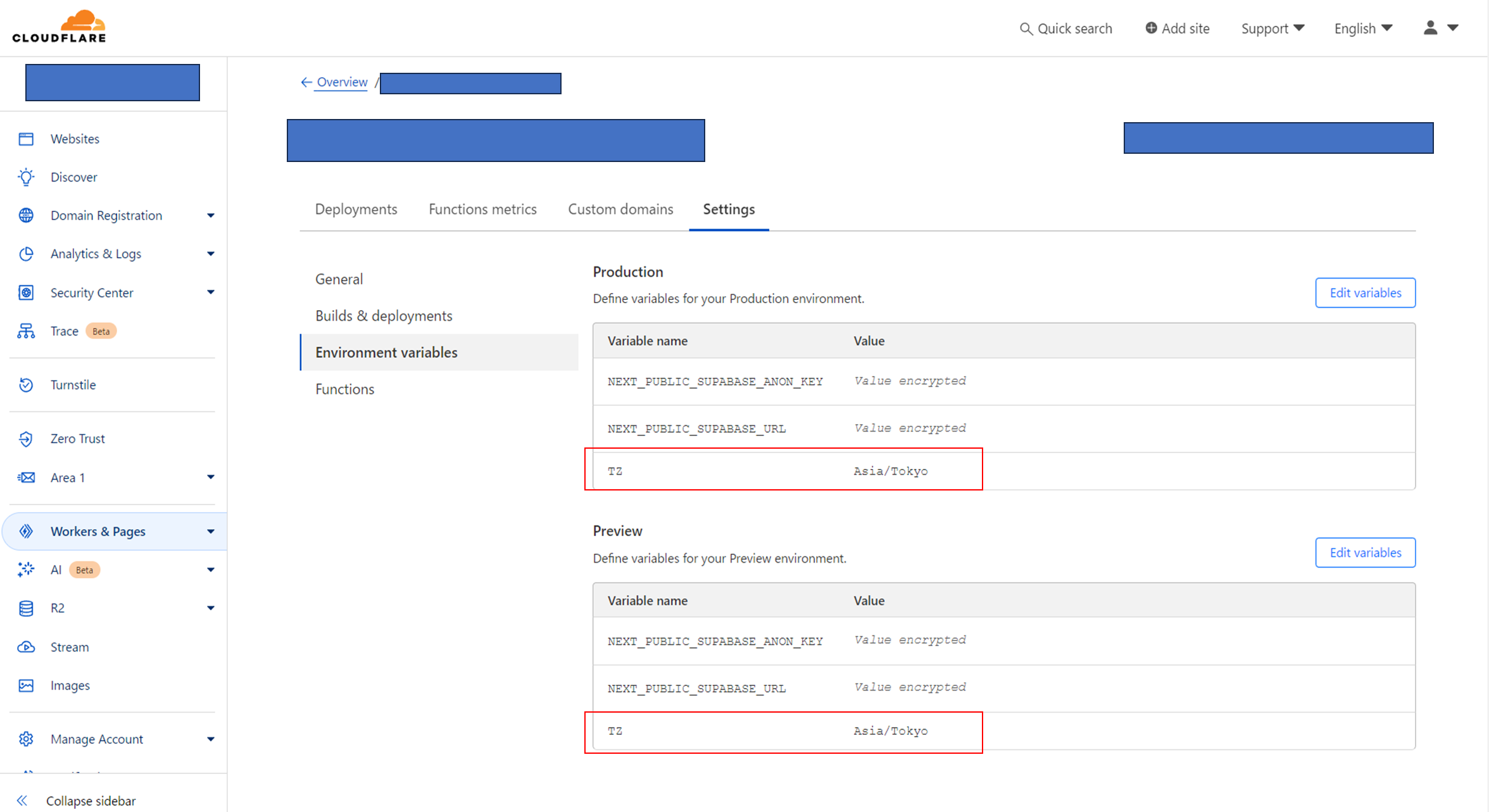
Task: Click the Websites sidebar icon
Action: tap(26, 139)
